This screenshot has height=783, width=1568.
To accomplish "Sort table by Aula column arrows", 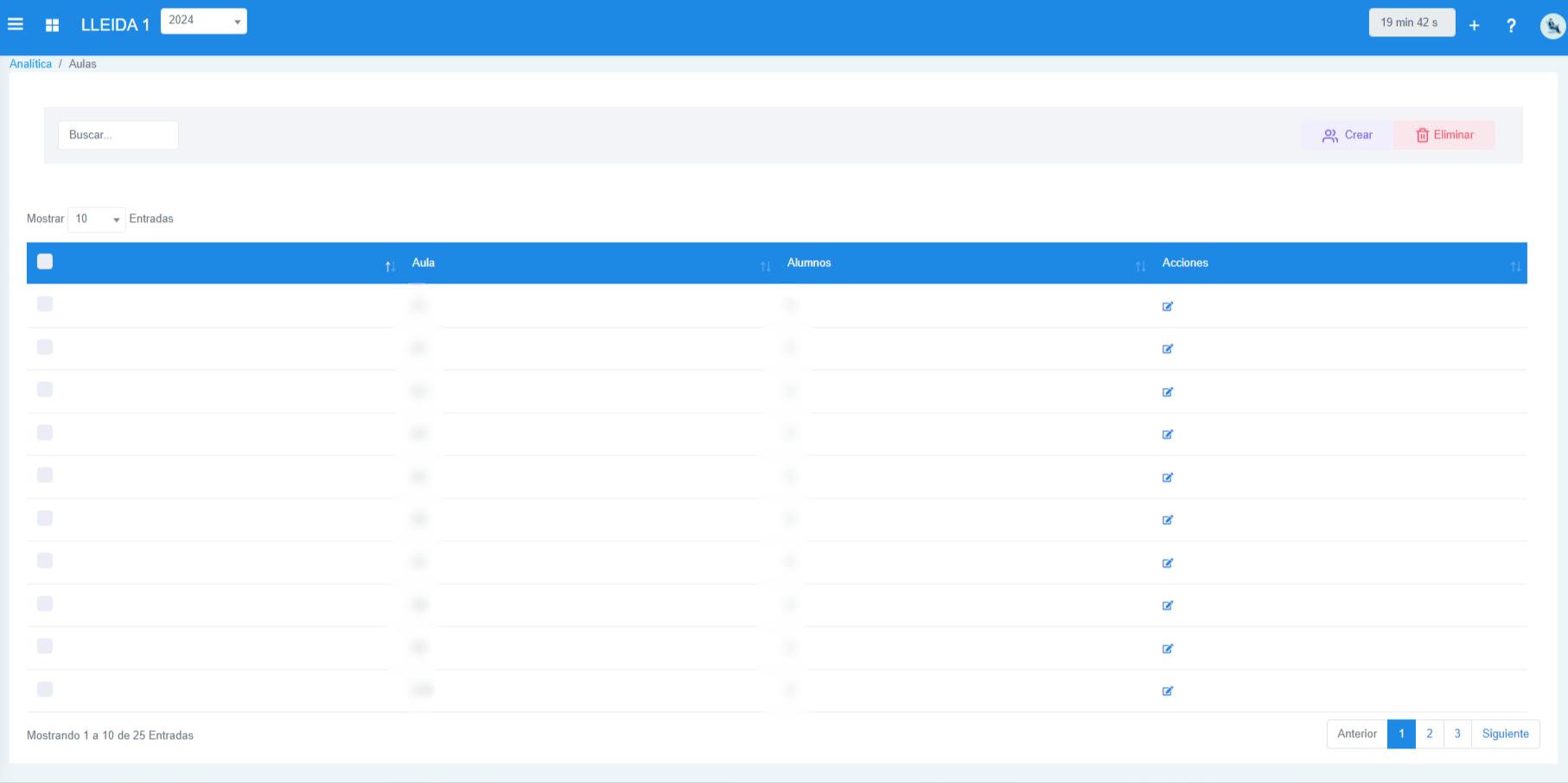I will 765,266.
